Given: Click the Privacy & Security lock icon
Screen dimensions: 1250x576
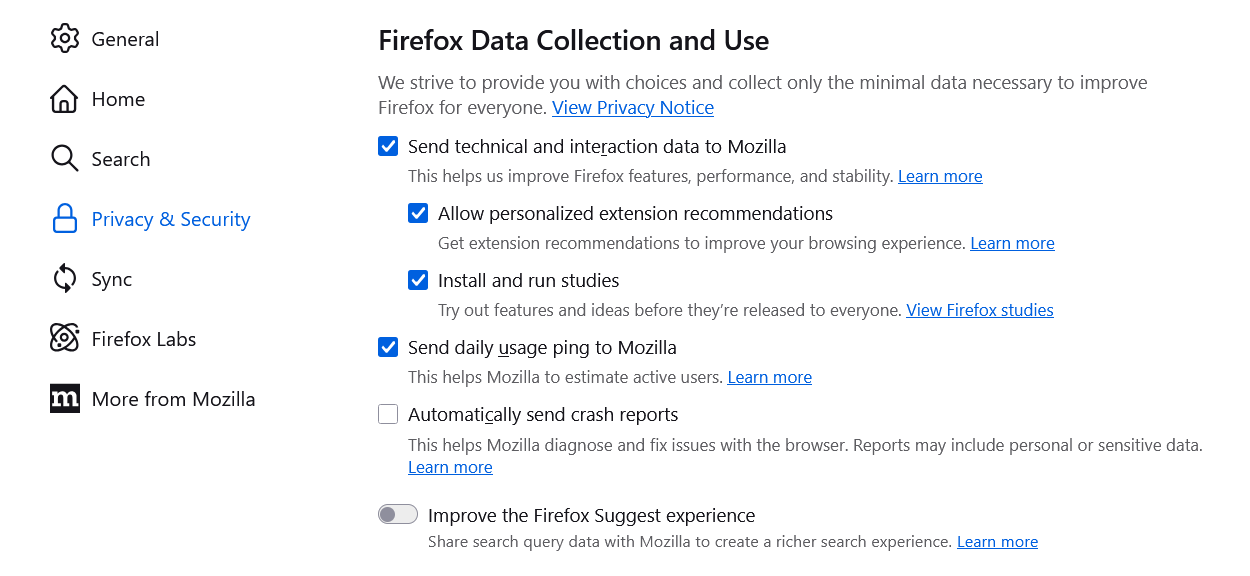Looking at the screenshot, I should 64,218.
